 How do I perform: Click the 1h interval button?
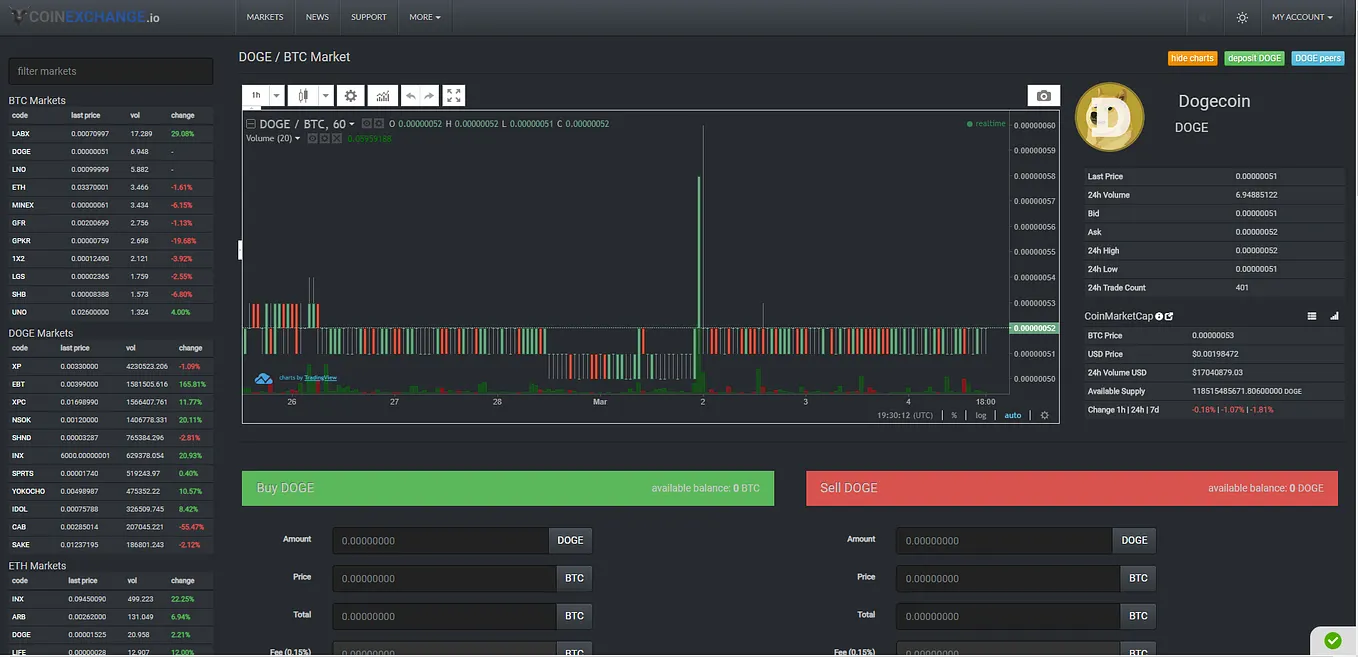(x=256, y=95)
